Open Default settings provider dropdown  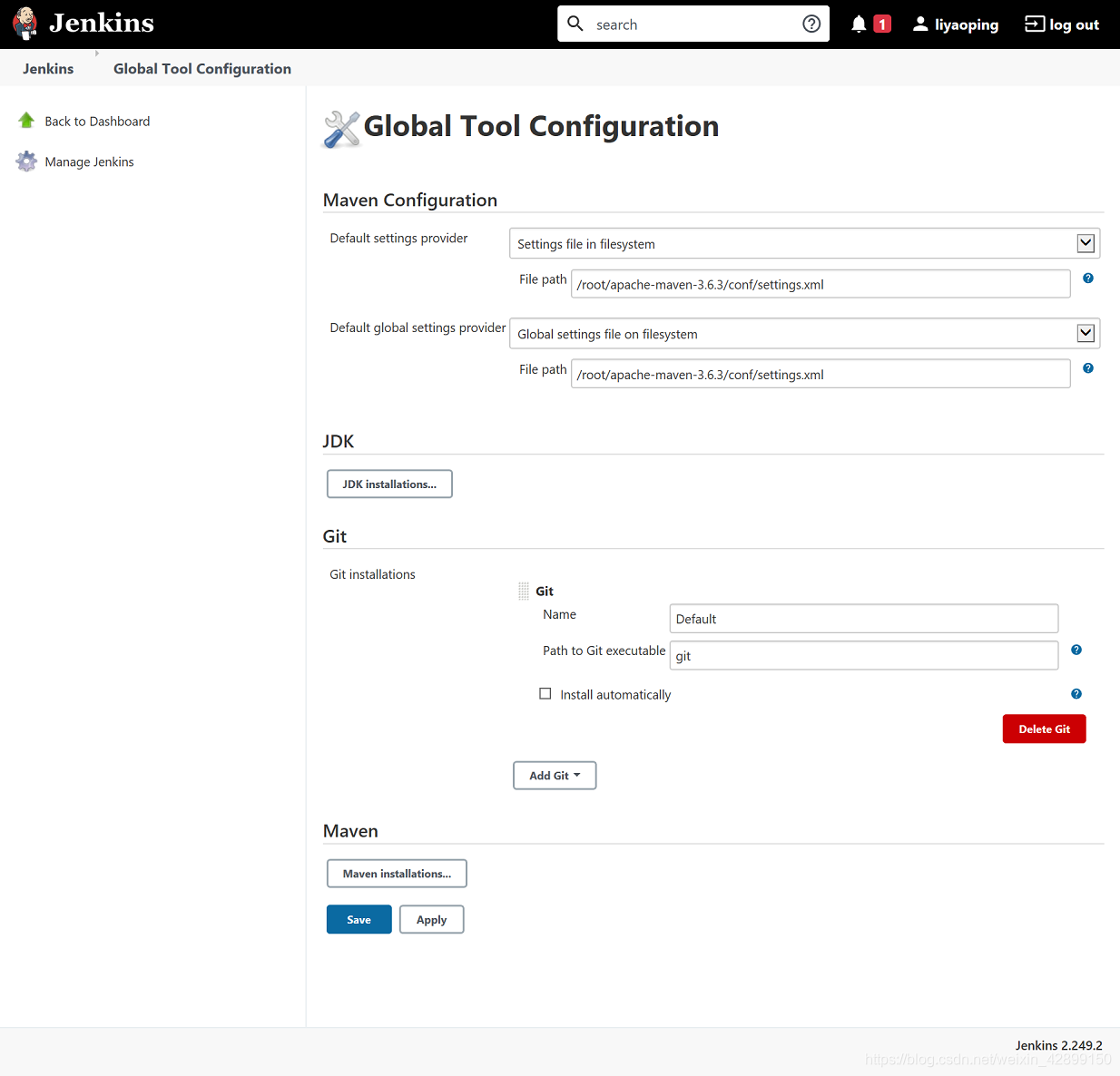[805, 243]
